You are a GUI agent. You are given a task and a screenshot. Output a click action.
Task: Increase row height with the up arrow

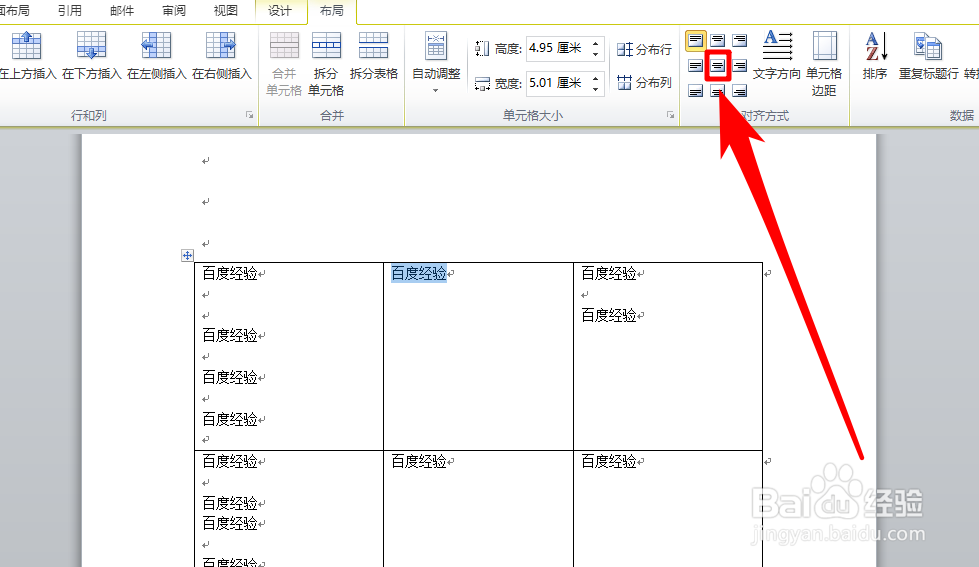(x=596, y=43)
